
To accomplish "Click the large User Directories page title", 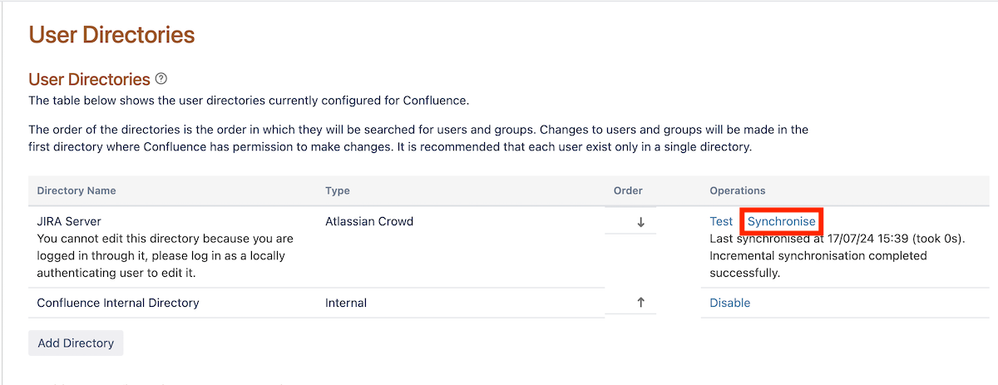I will pos(111,34).
